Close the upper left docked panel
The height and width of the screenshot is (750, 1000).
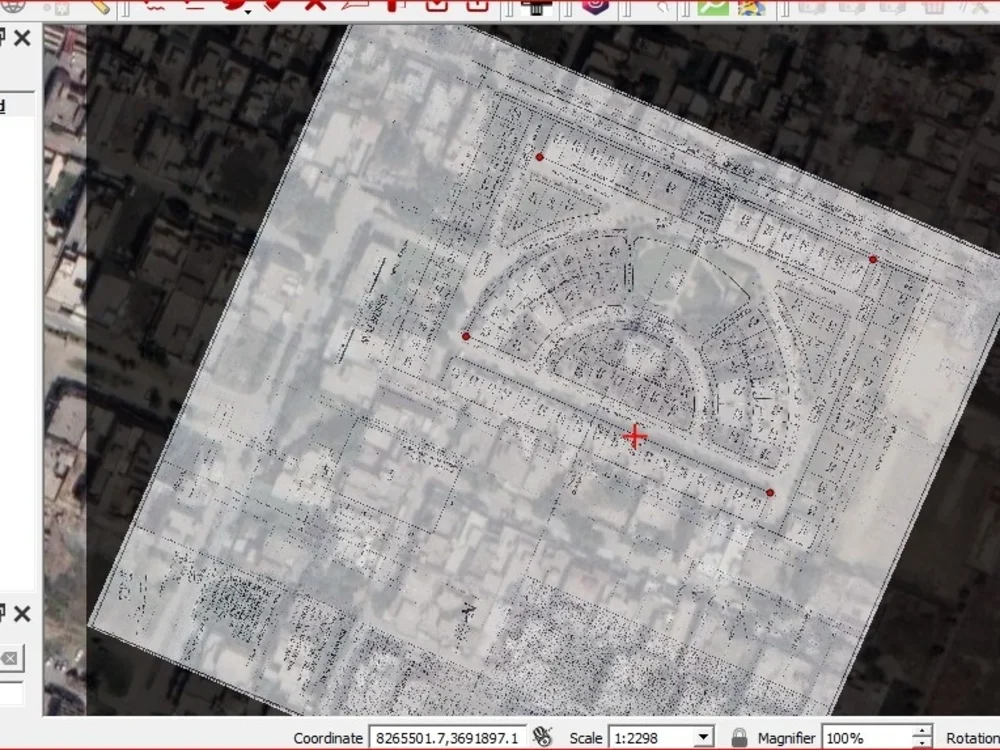tap(22, 38)
